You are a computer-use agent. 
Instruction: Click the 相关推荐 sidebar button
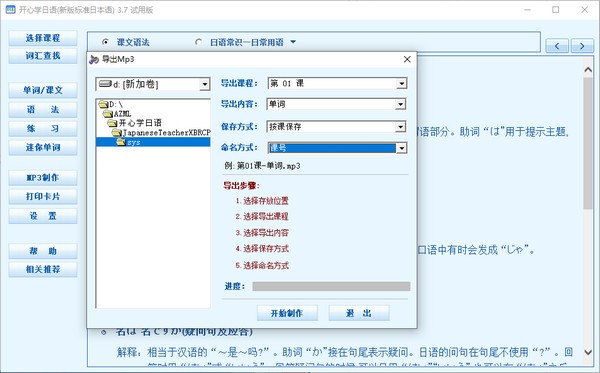pos(43,269)
